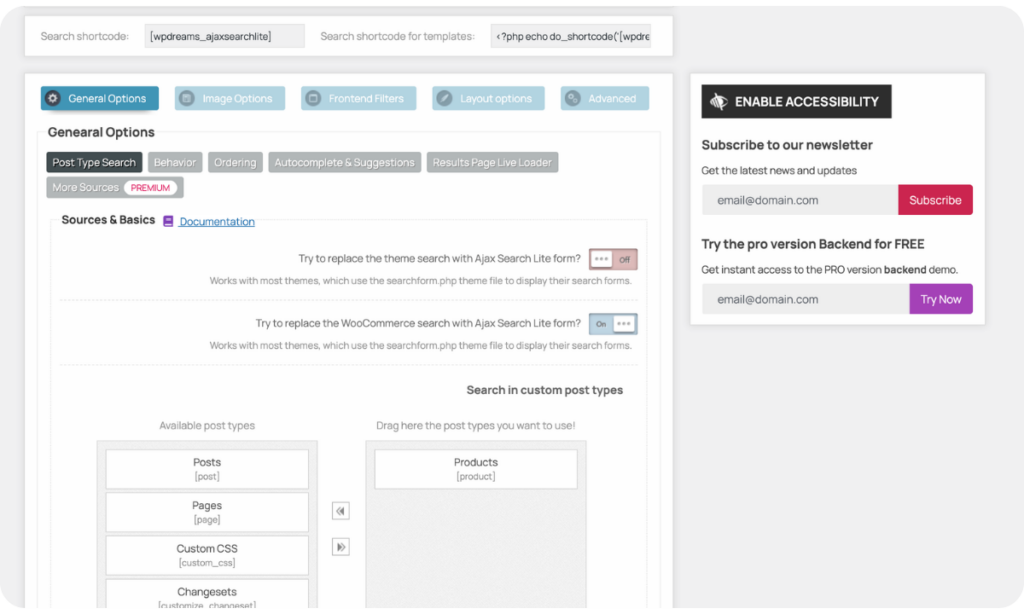Click 'Subscribe to our newsletter' heading
The height and width of the screenshot is (614, 1024).
(x=787, y=145)
